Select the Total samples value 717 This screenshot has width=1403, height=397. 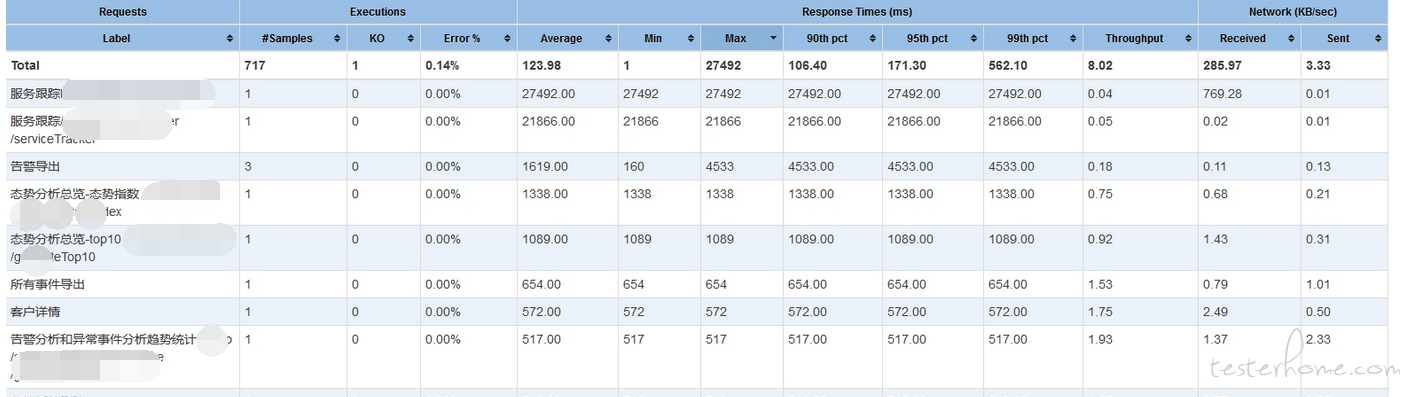click(254, 65)
